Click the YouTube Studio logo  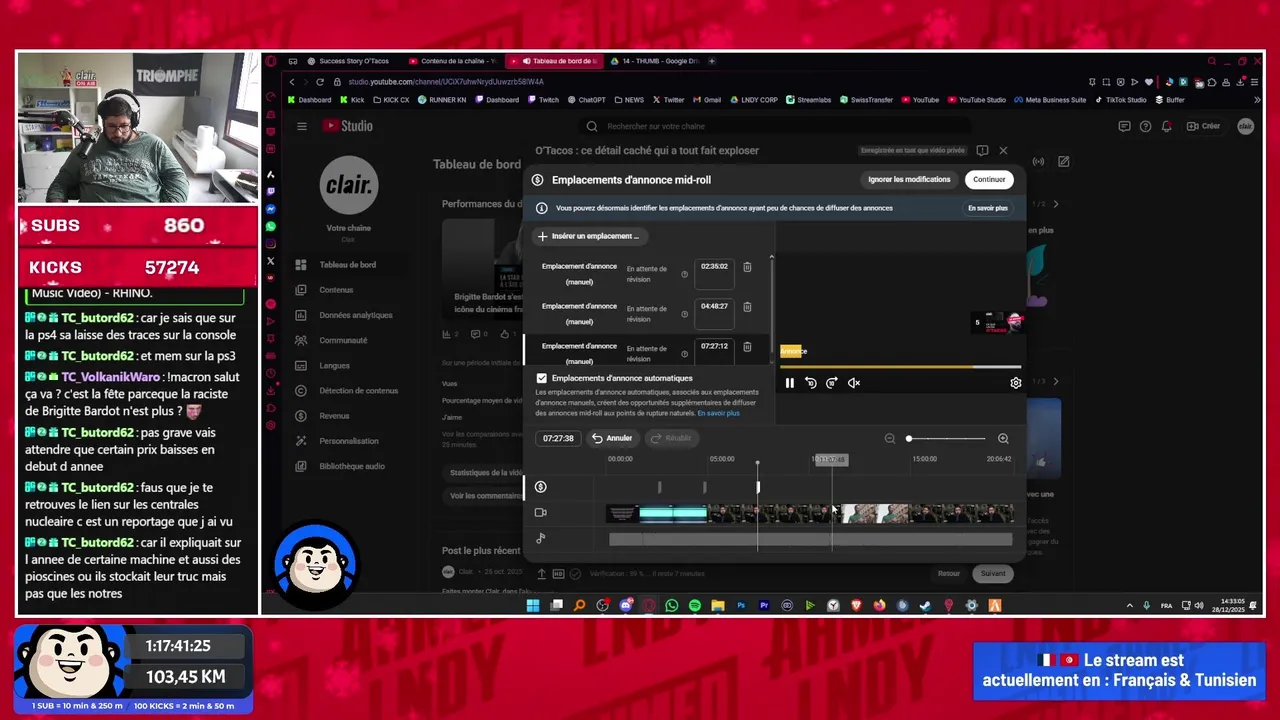[x=347, y=126]
